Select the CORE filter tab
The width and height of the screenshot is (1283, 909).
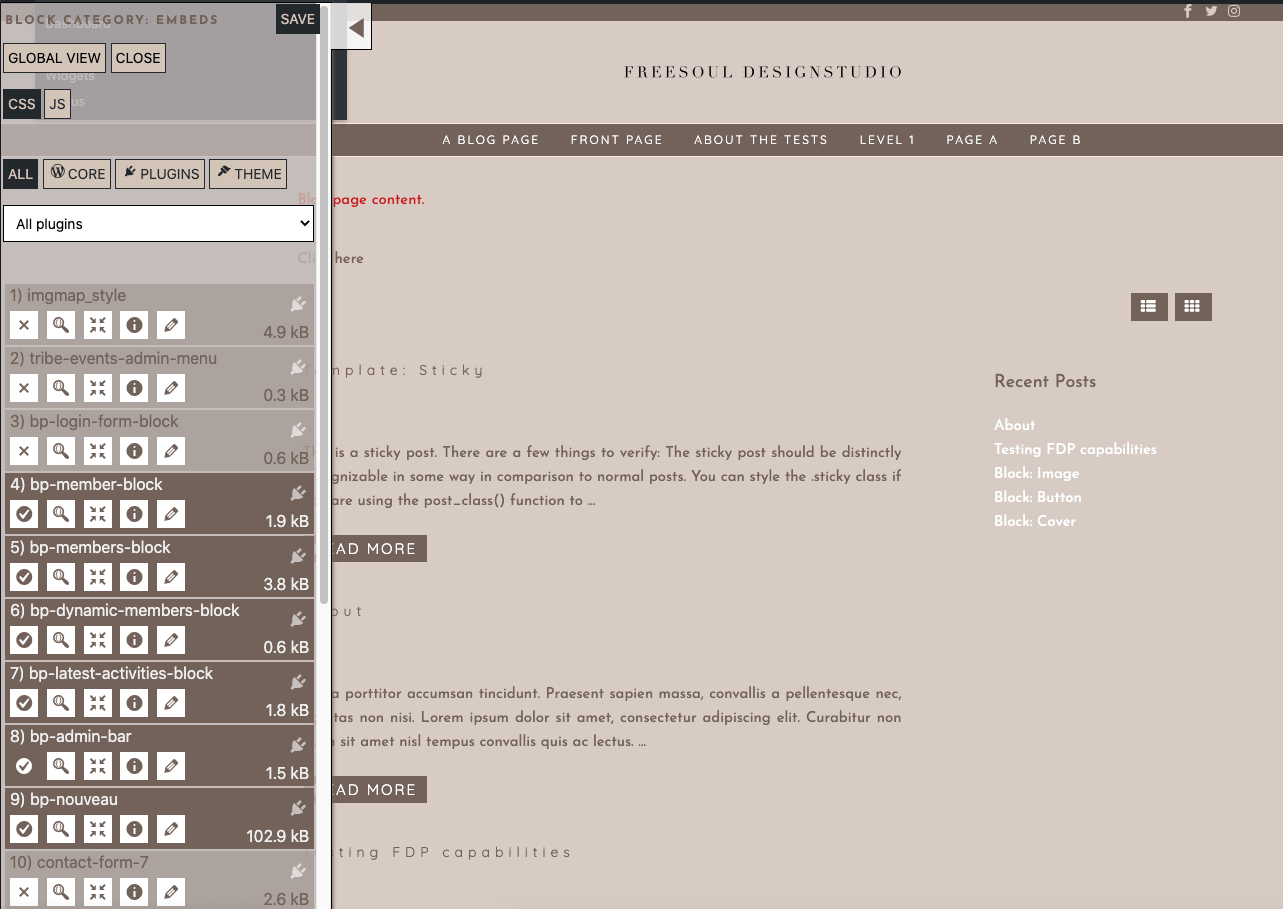(x=77, y=174)
